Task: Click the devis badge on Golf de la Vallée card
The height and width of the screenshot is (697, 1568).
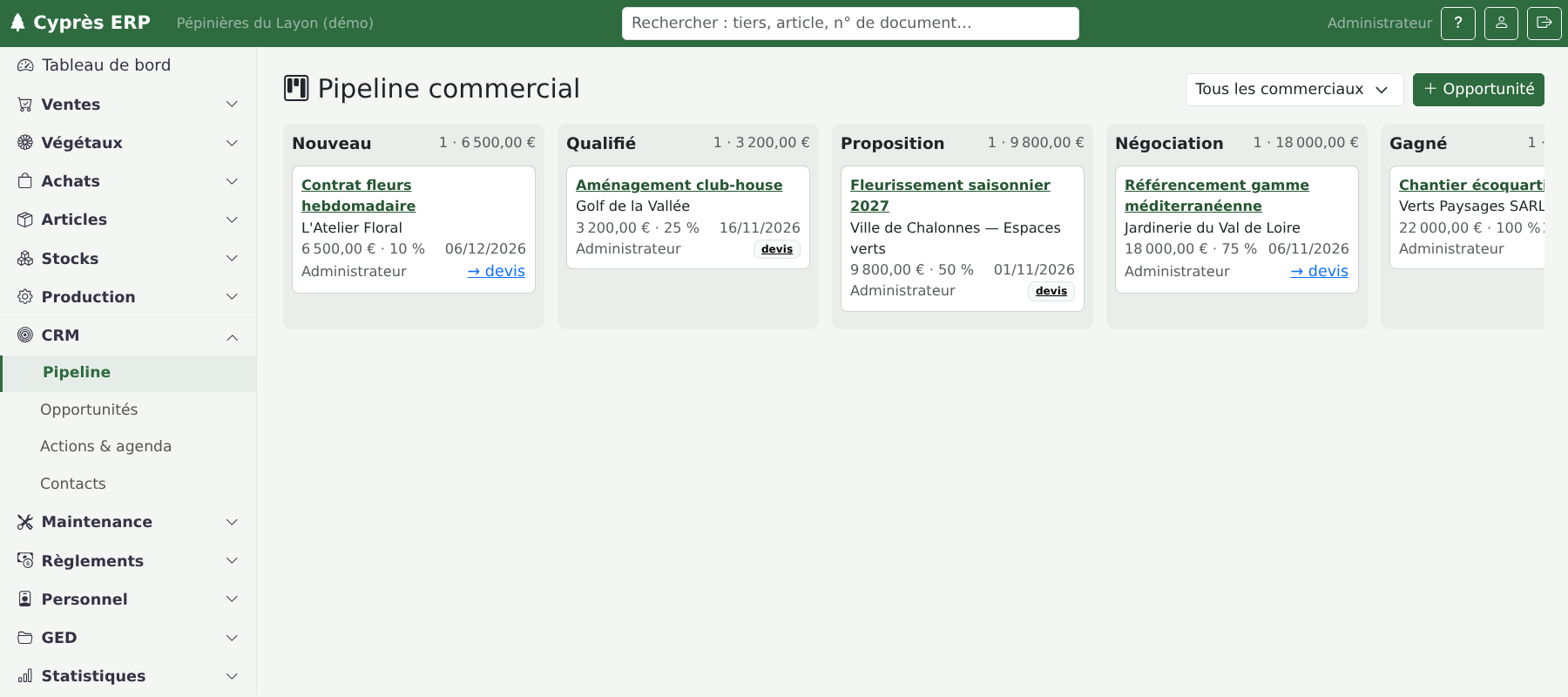Action: [777, 249]
